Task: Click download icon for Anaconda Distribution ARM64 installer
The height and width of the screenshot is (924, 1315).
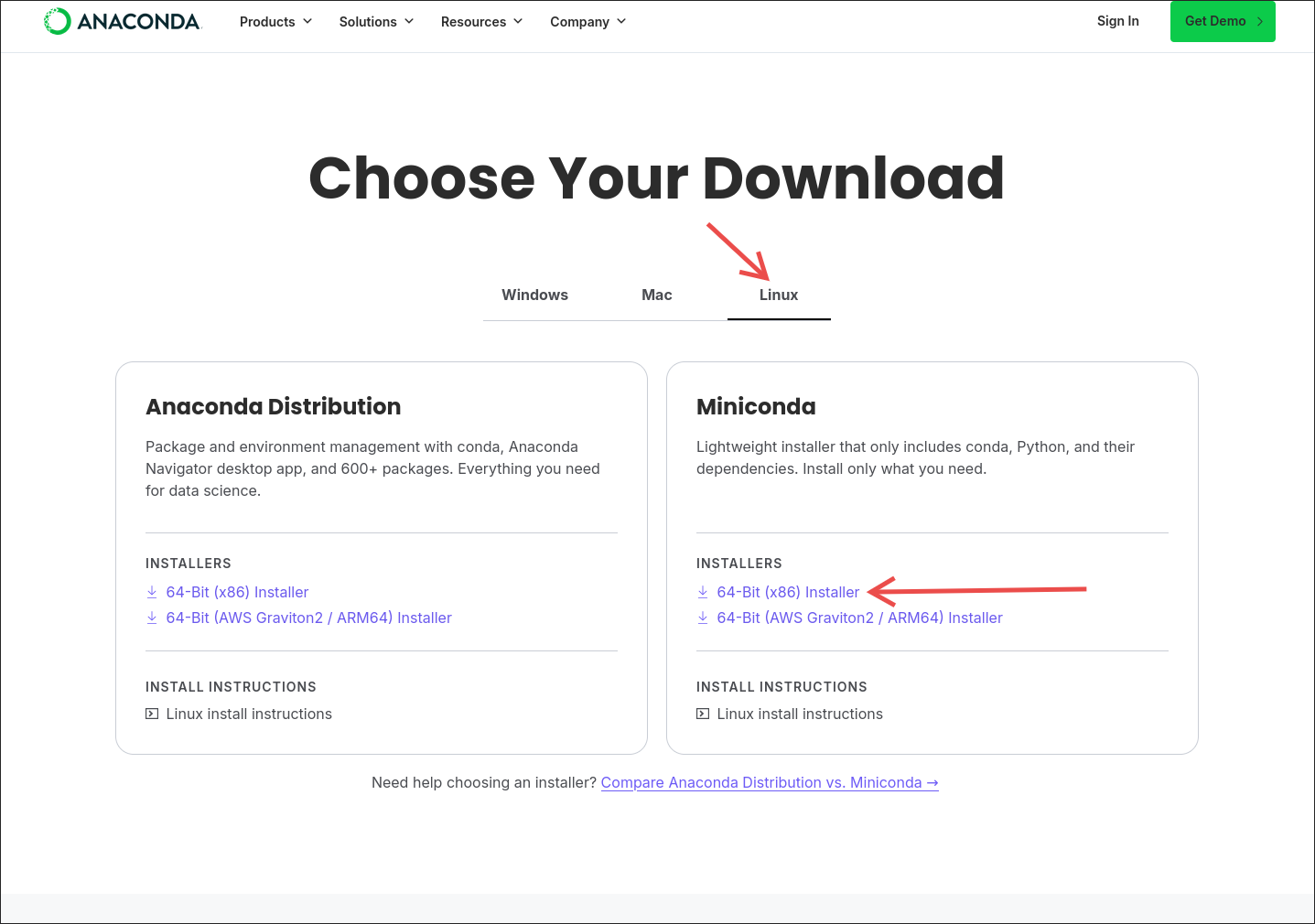Action: click(152, 618)
